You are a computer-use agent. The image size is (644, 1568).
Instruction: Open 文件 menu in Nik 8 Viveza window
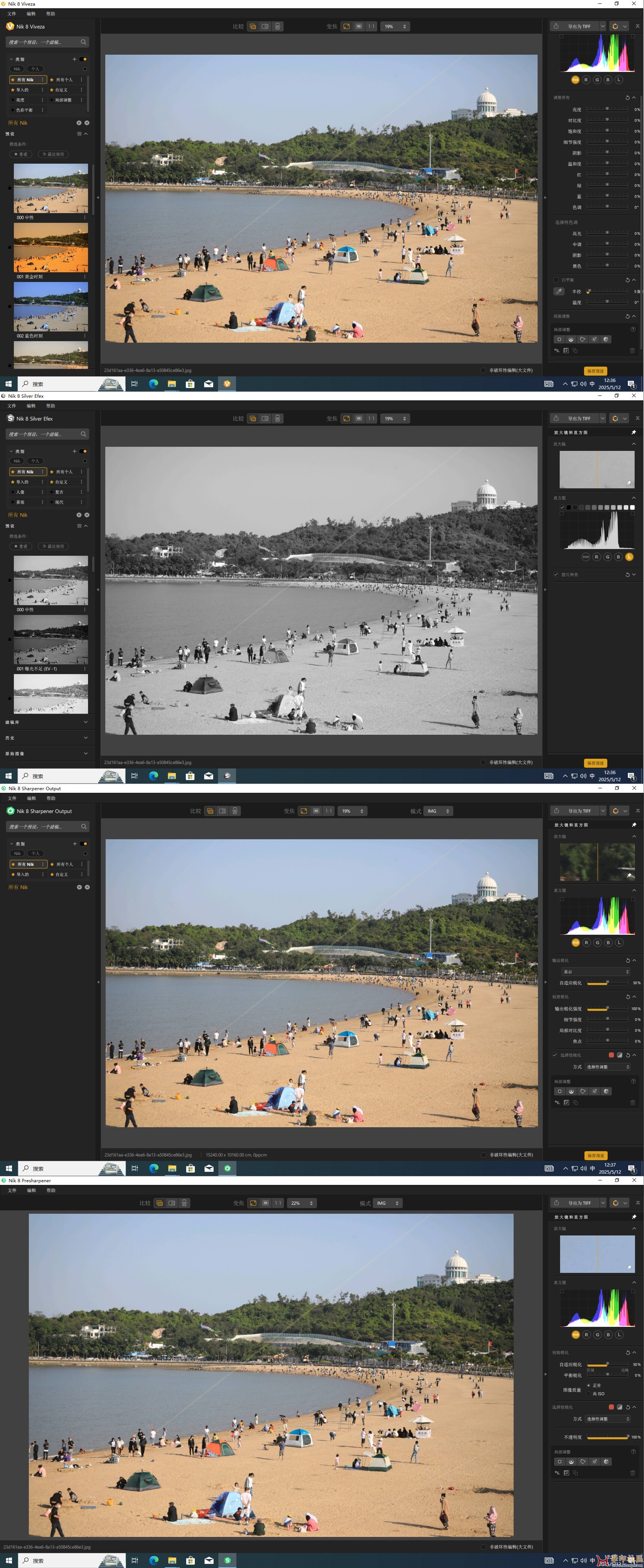tap(12, 13)
